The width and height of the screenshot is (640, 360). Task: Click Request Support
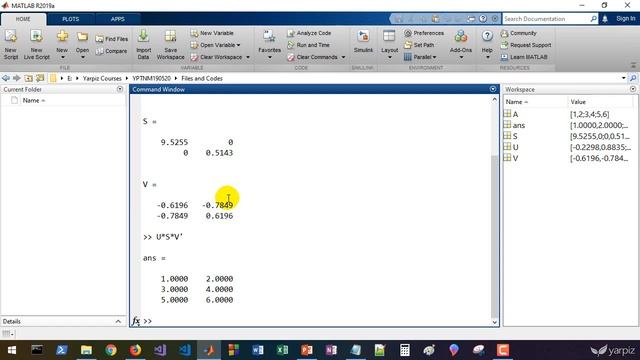pos(526,45)
